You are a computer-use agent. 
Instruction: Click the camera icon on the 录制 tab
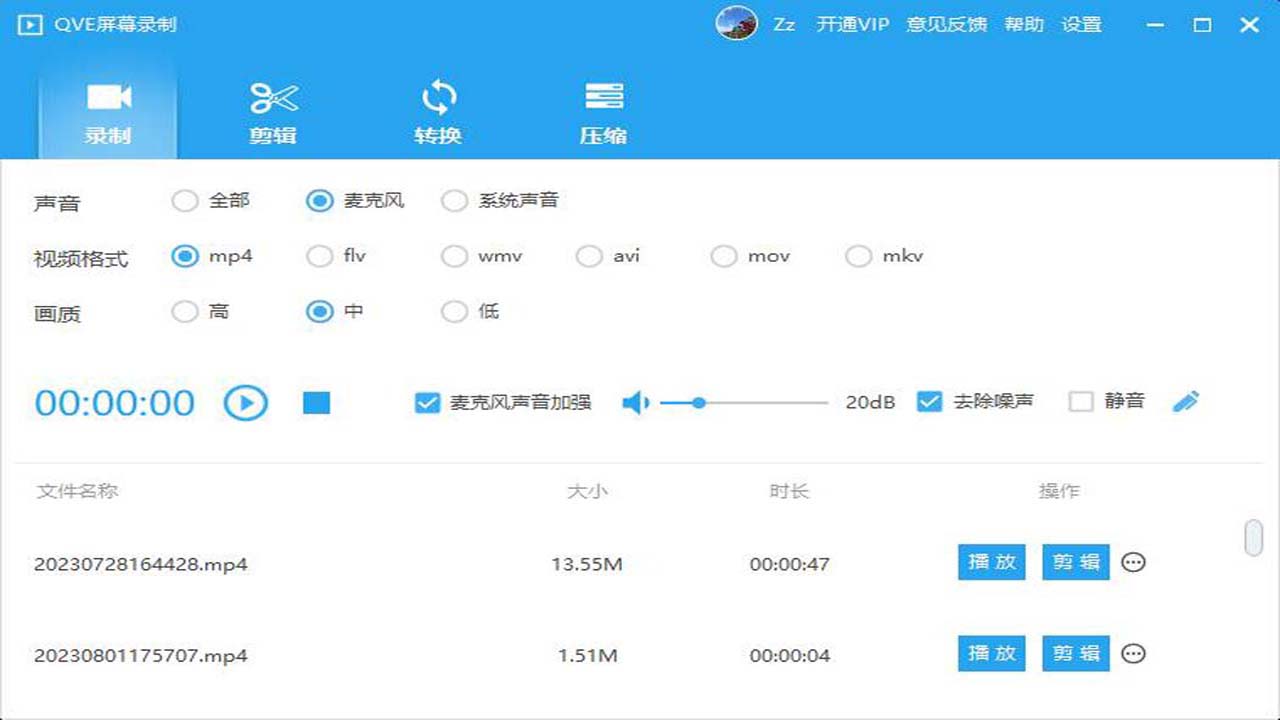coord(106,95)
